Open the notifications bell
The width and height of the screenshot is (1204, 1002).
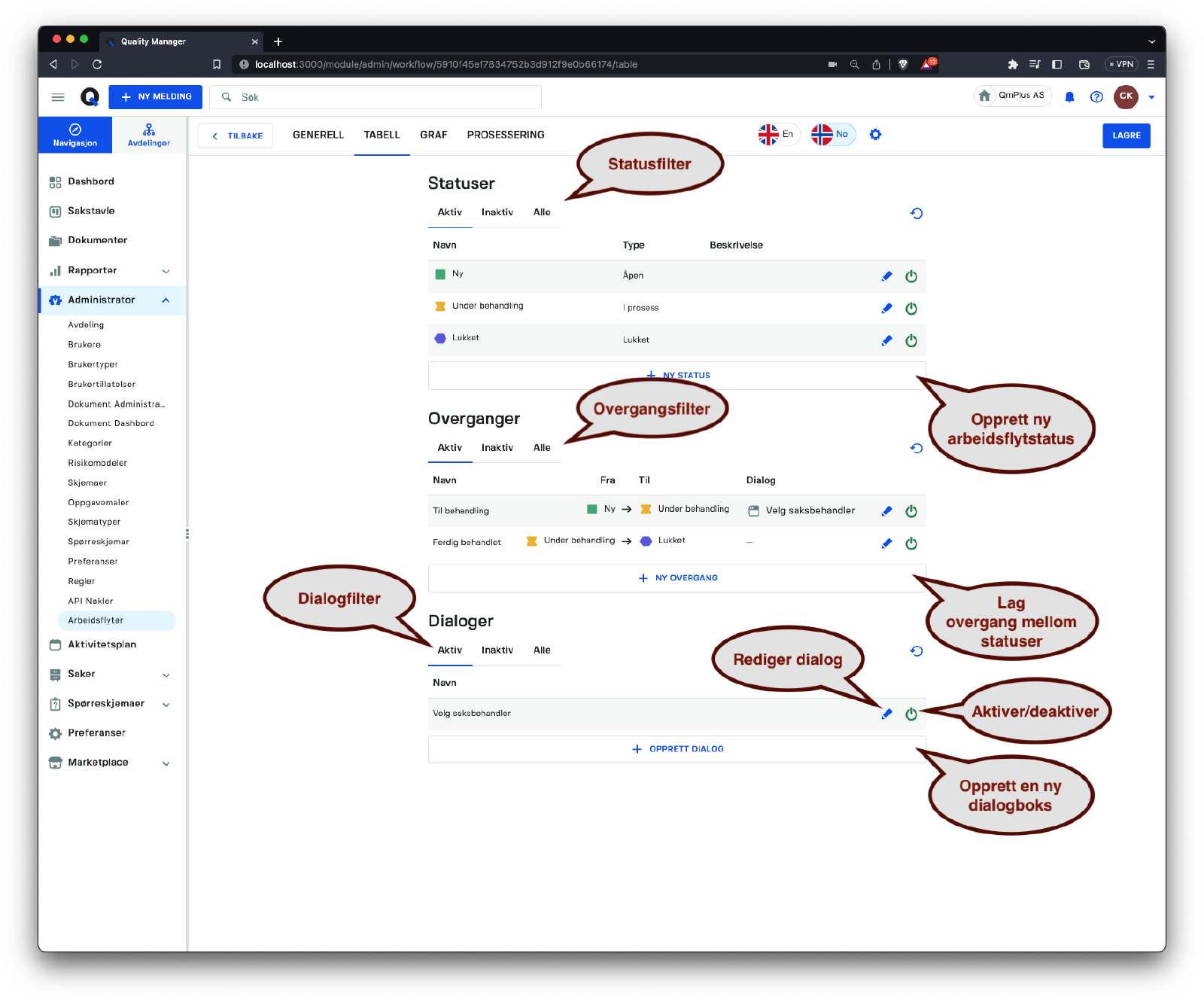1069,97
